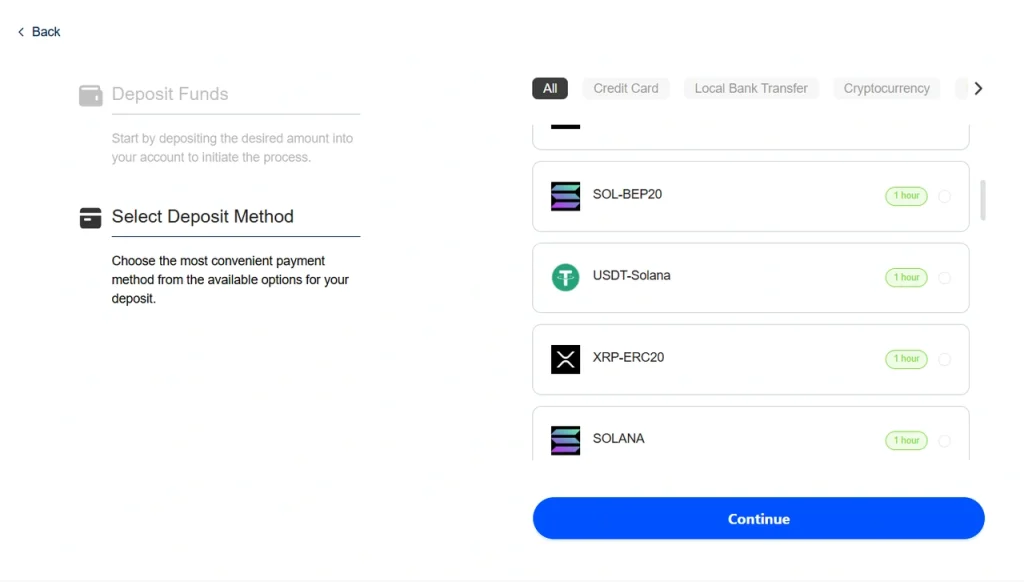Click the SOL-BEP20 Solana logo icon

[x=565, y=196]
